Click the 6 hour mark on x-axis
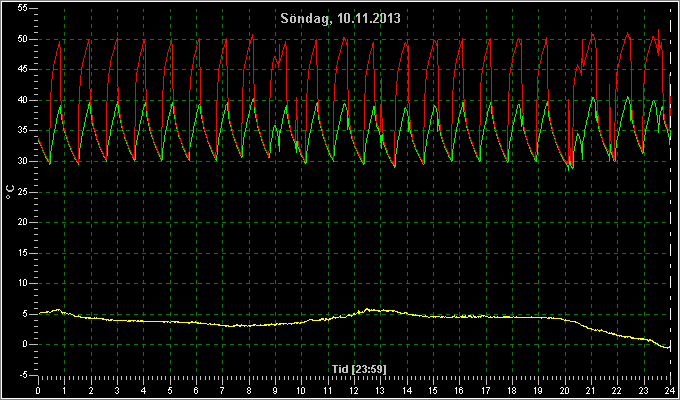 (196, 391)
